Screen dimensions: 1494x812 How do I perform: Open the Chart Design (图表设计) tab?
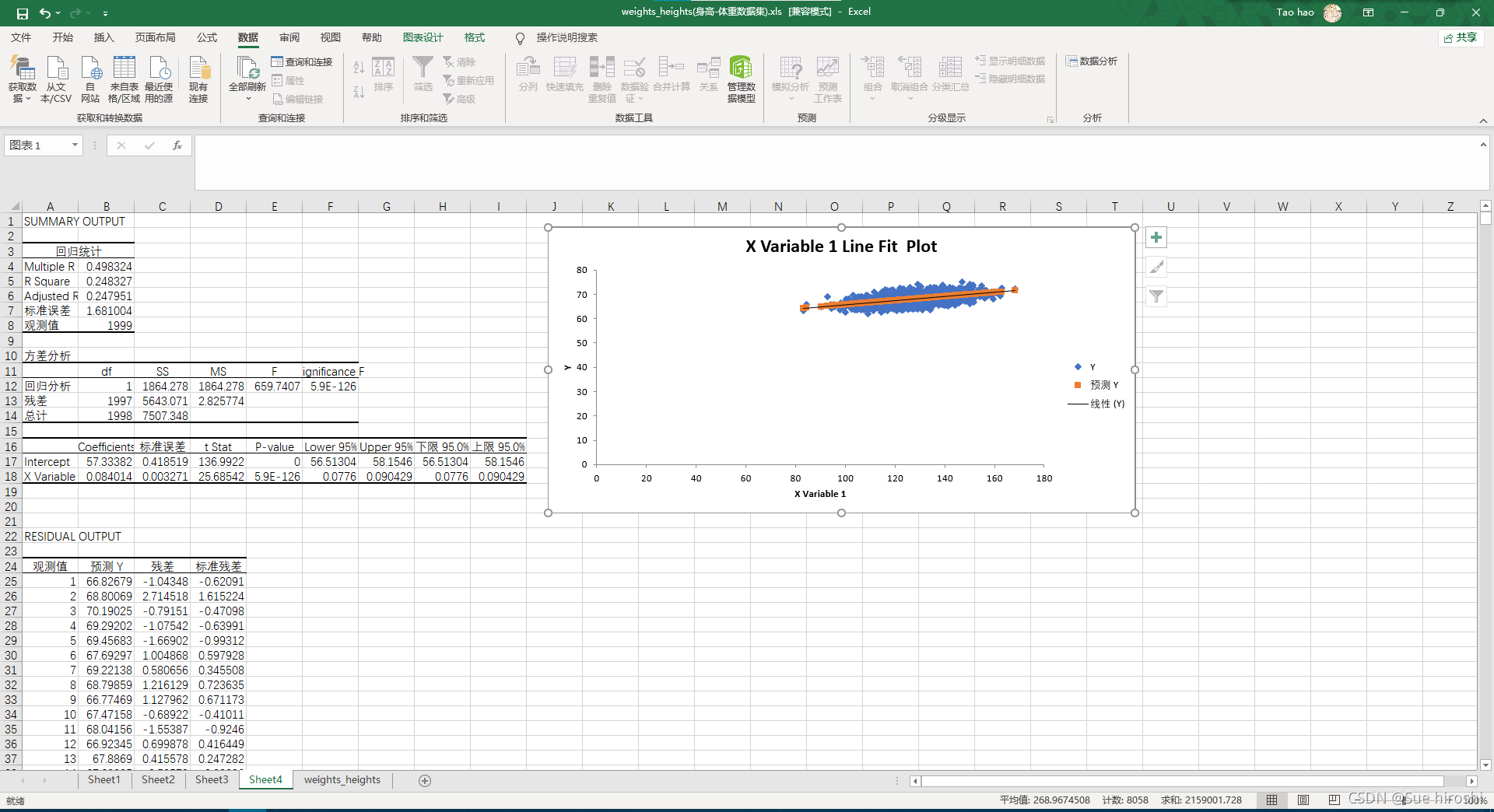423,37
